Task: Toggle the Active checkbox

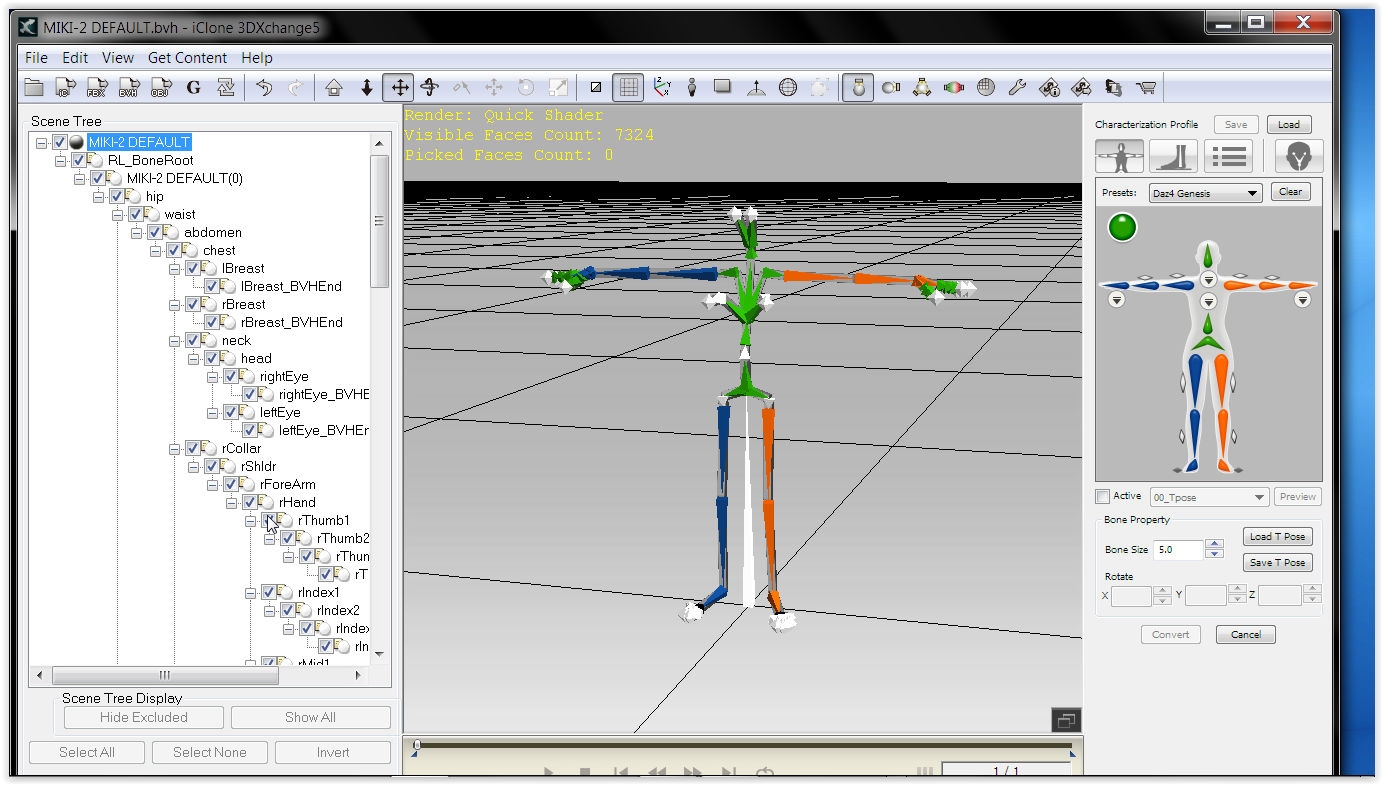Action: tap(1102, 497)
